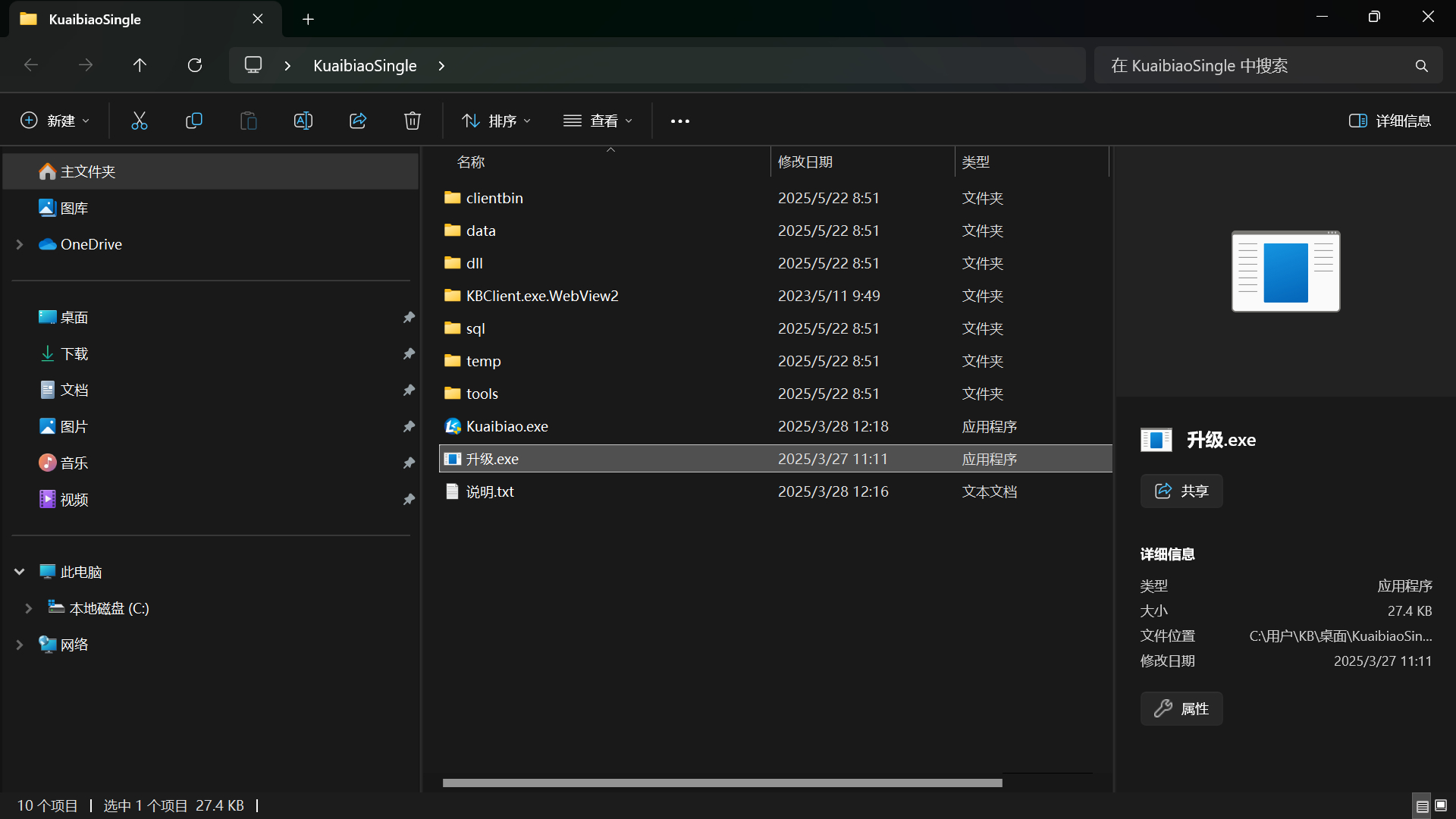Viewport: 1456px width, 819px height.
Task: Expand the 本地磁盘 (C:) node
Action: [29, 608]
